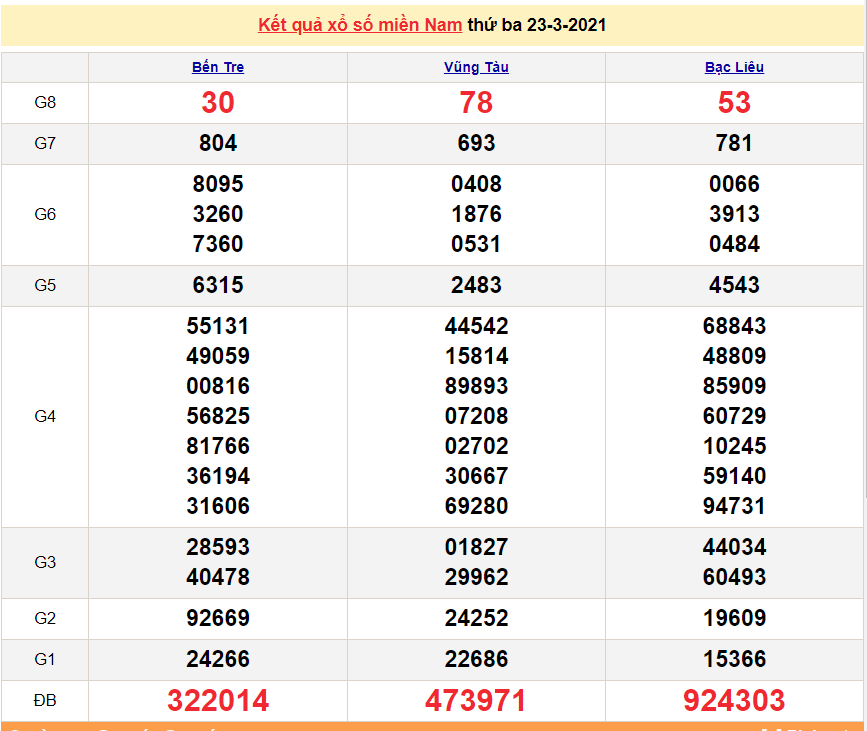Image resolution: width=867 pixels, height=731 pixels.
Task: Click Bạc Liêu G3 number 44034
Action: pos(734,548)
